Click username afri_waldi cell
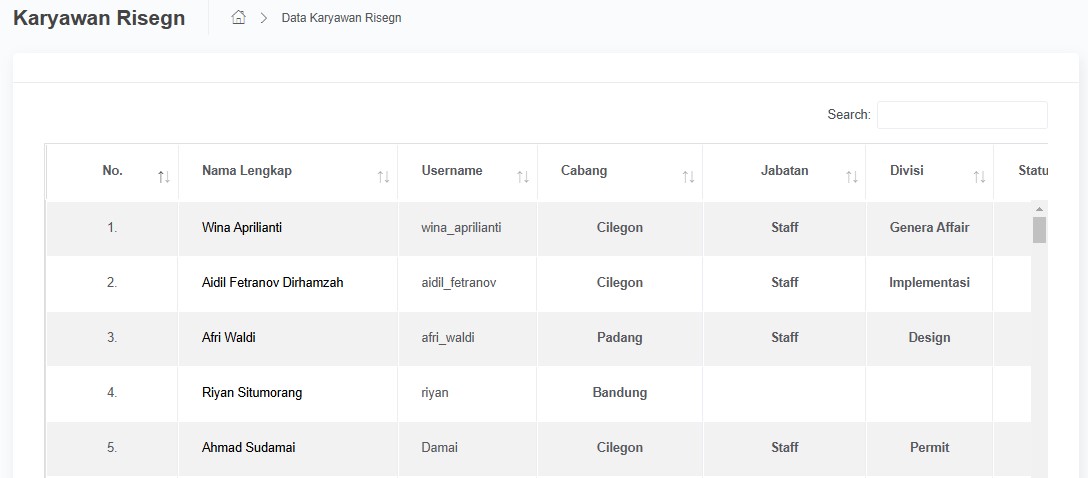This screenshot has height=478, width=1088. pos(448,338)
